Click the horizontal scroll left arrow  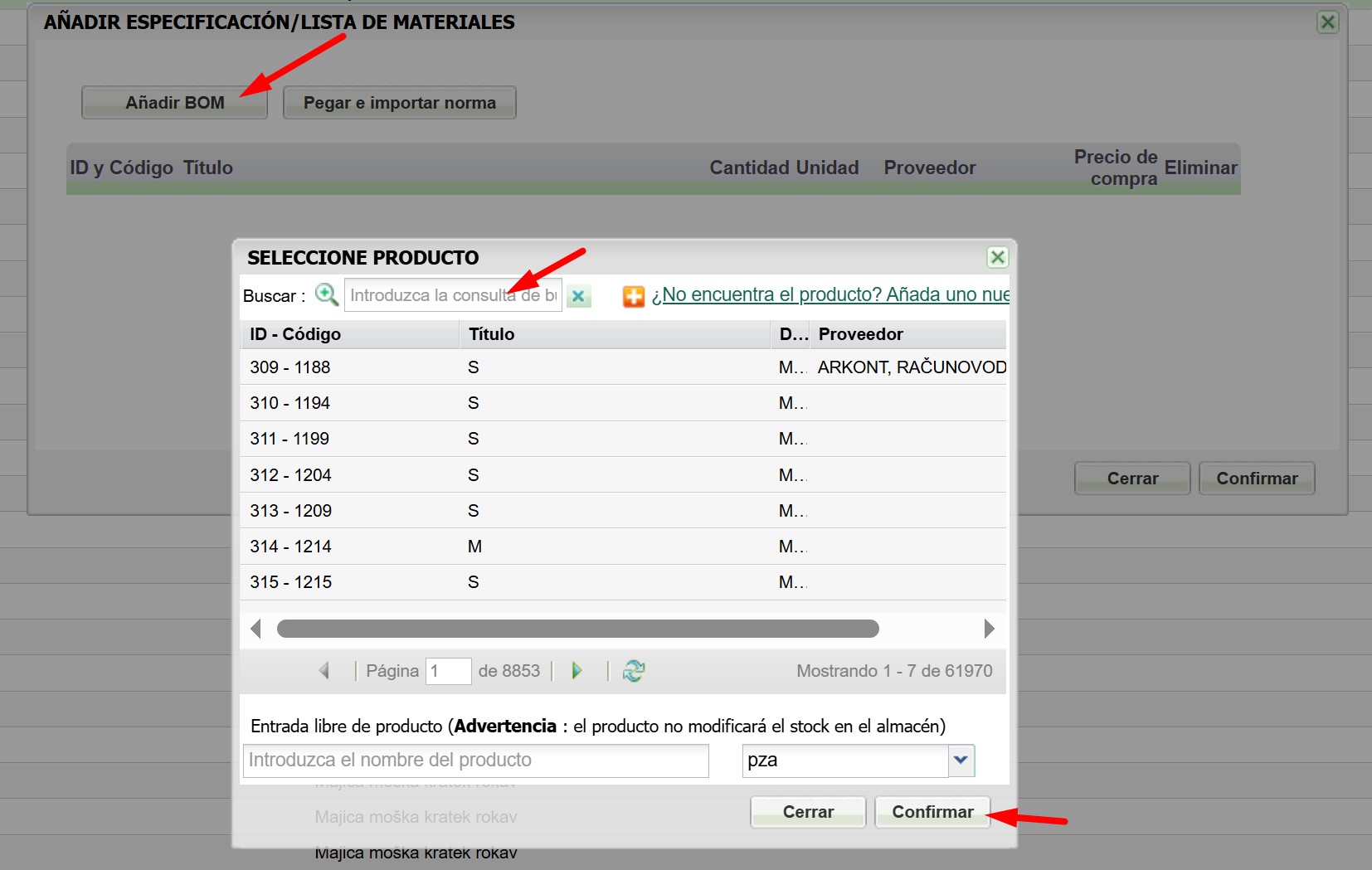(x=255, y=629)
